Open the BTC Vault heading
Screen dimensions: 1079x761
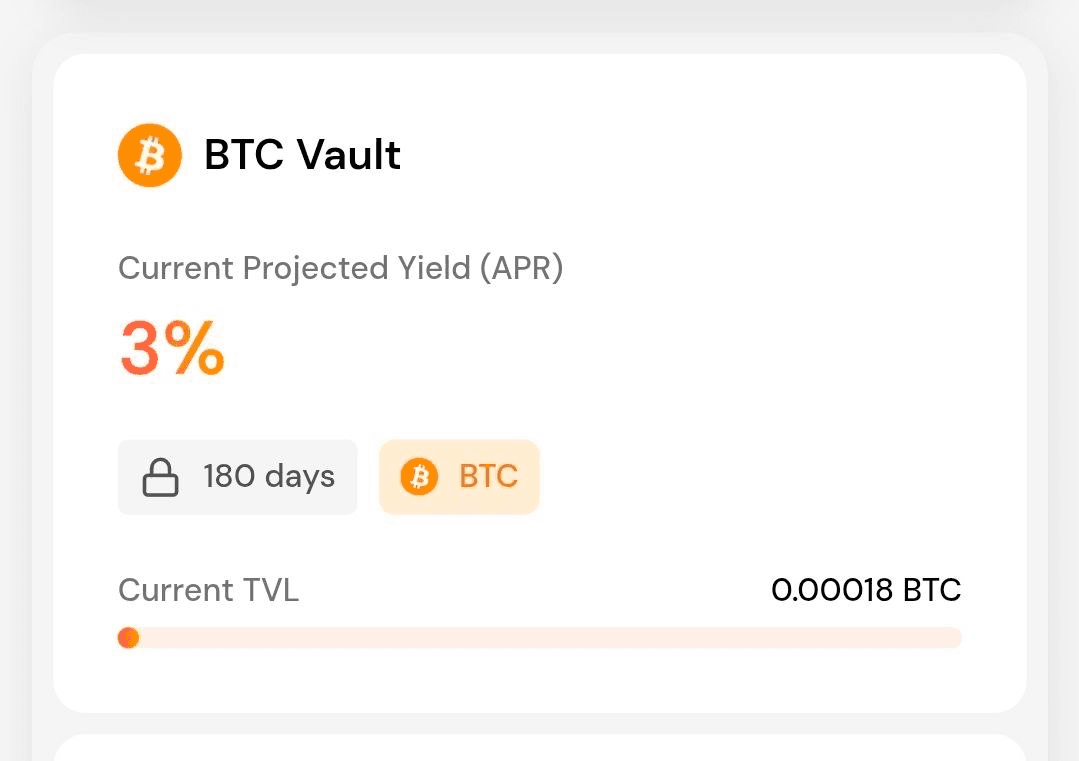point(302,156)
